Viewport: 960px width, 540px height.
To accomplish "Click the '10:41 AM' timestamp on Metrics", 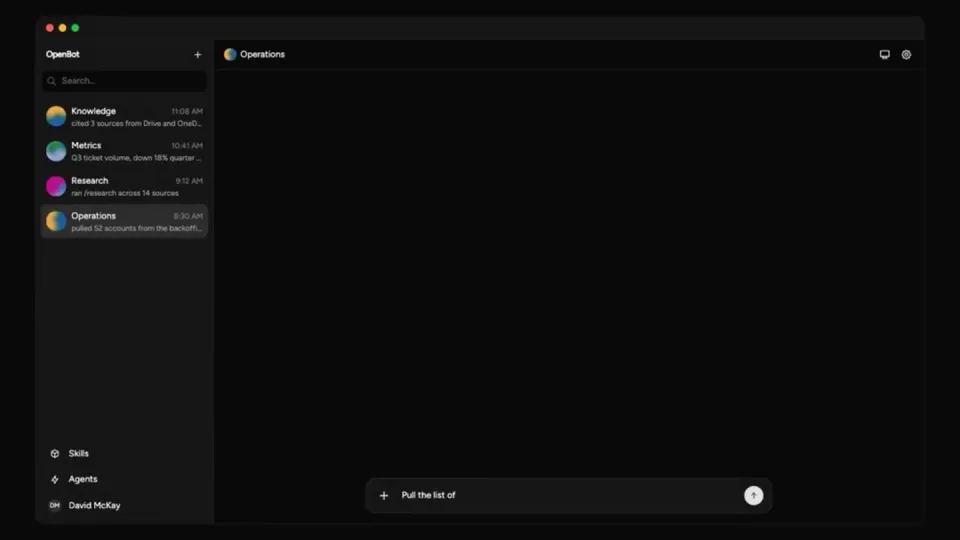I will point(187,146).
